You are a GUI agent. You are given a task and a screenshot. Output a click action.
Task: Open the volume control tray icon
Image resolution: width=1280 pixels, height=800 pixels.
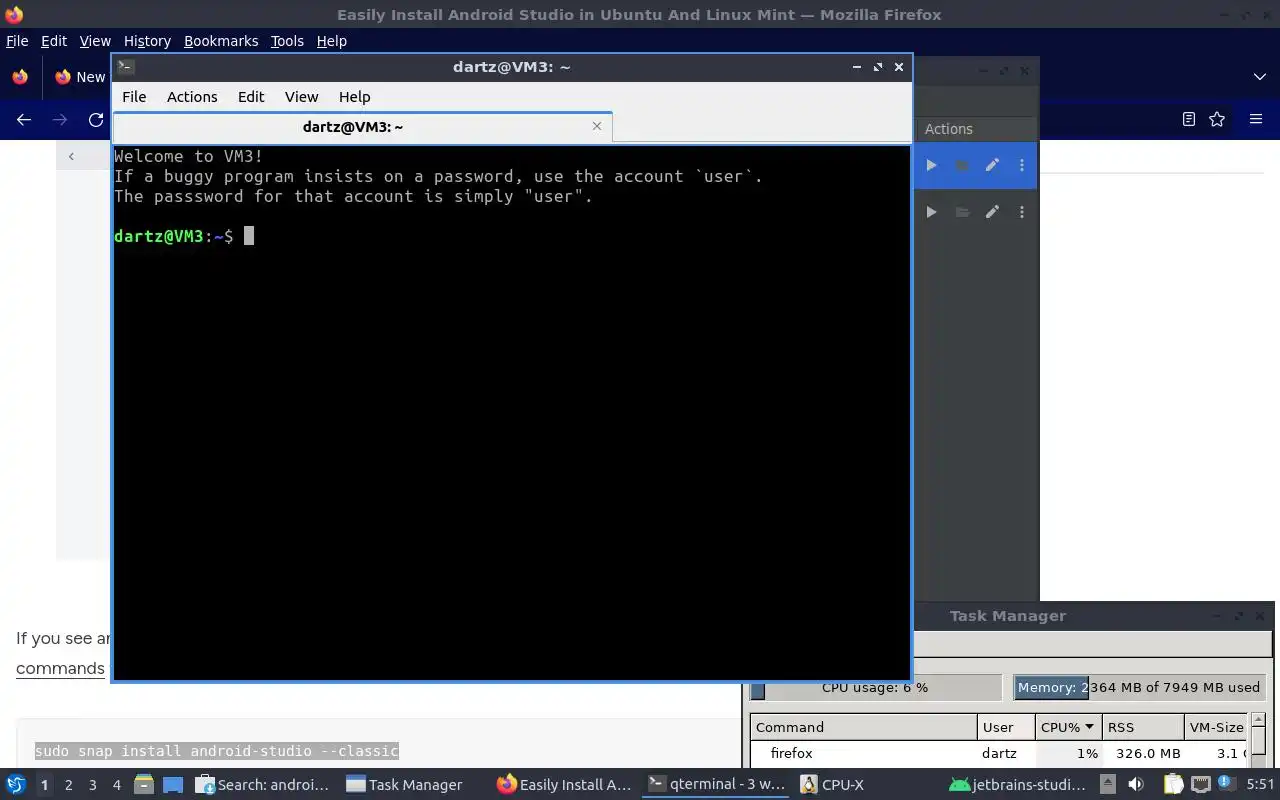1135,785
